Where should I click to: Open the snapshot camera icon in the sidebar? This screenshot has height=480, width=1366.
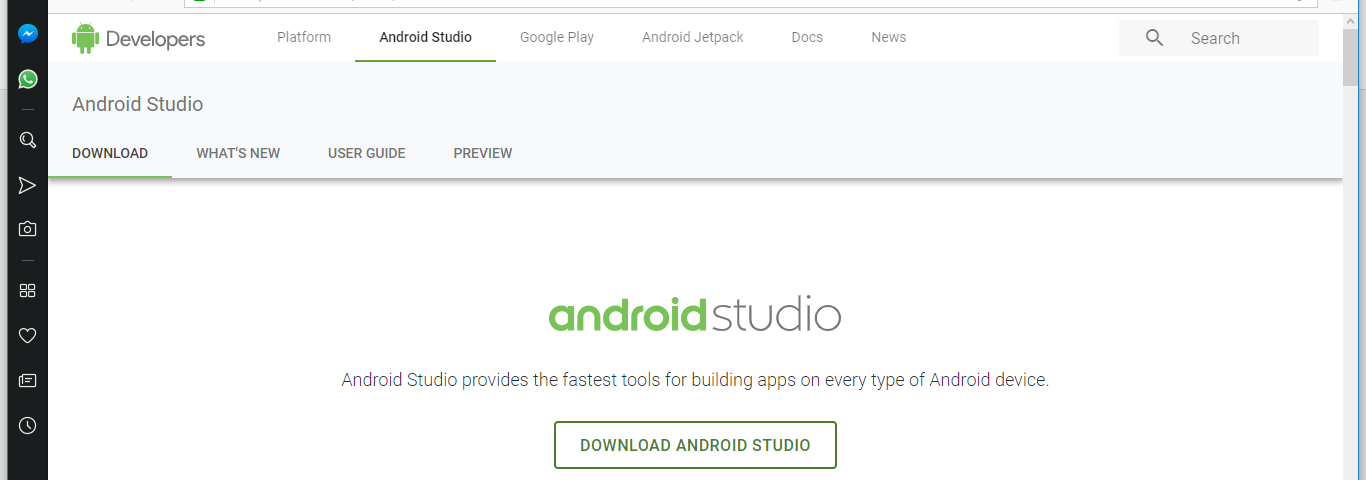point(28,229)
